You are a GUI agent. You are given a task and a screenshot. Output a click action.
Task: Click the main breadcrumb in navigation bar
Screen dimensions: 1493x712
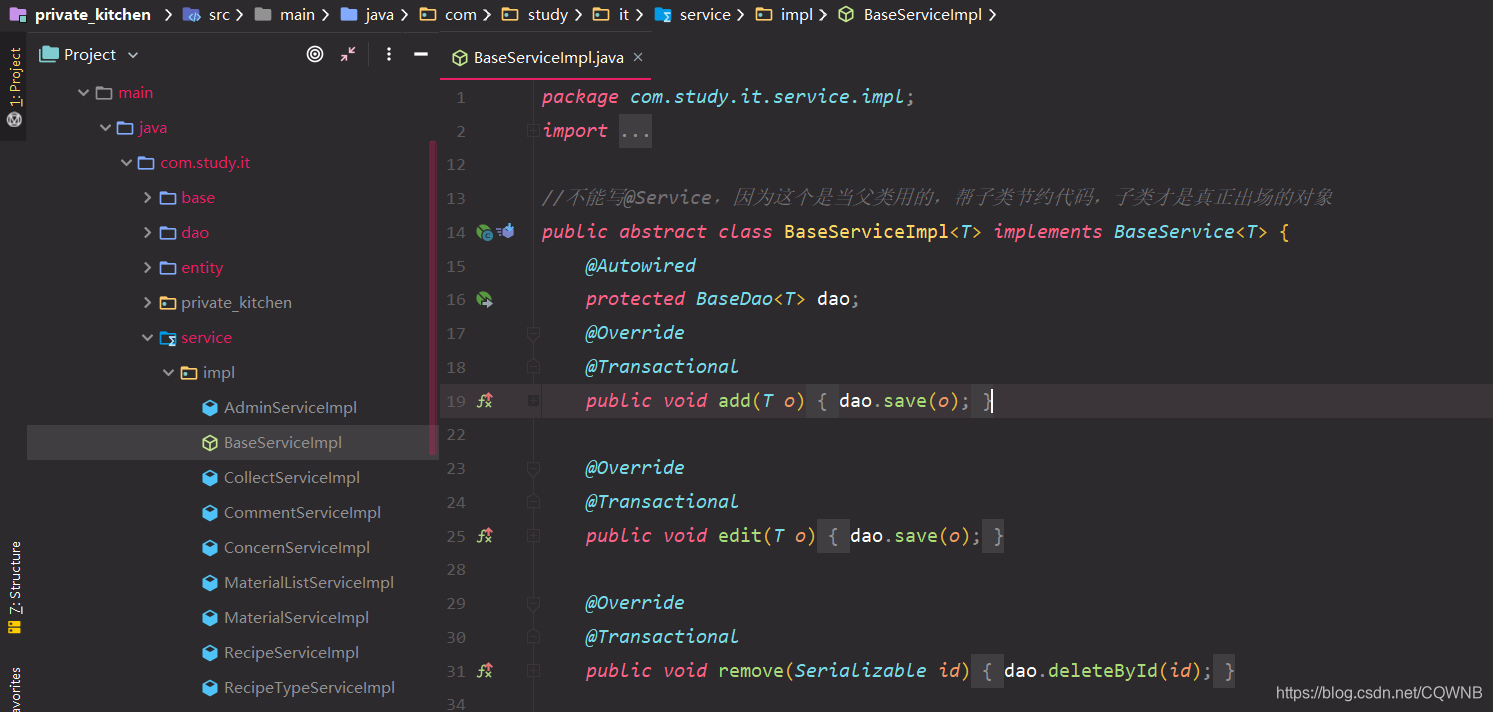point(286,15)
